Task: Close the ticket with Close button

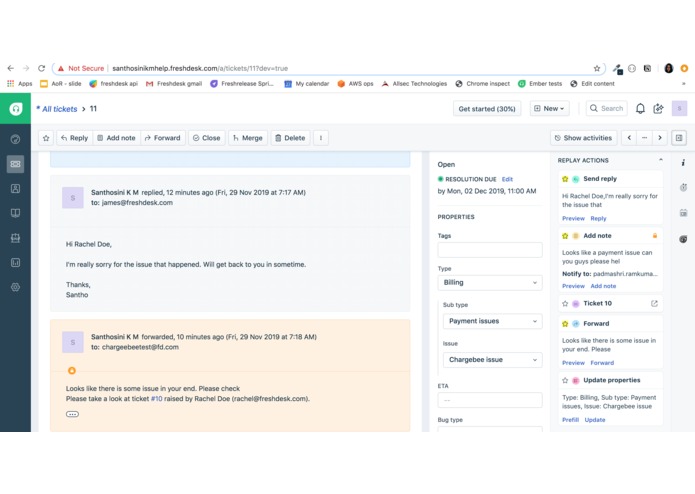Action: (207, 138)
